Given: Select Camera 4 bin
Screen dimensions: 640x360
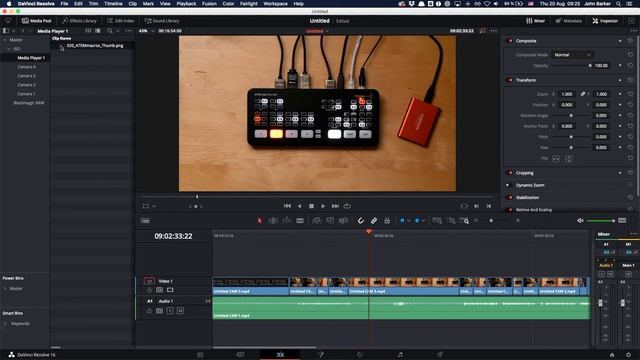Looking at the screenshot, I should pos(27,67).
